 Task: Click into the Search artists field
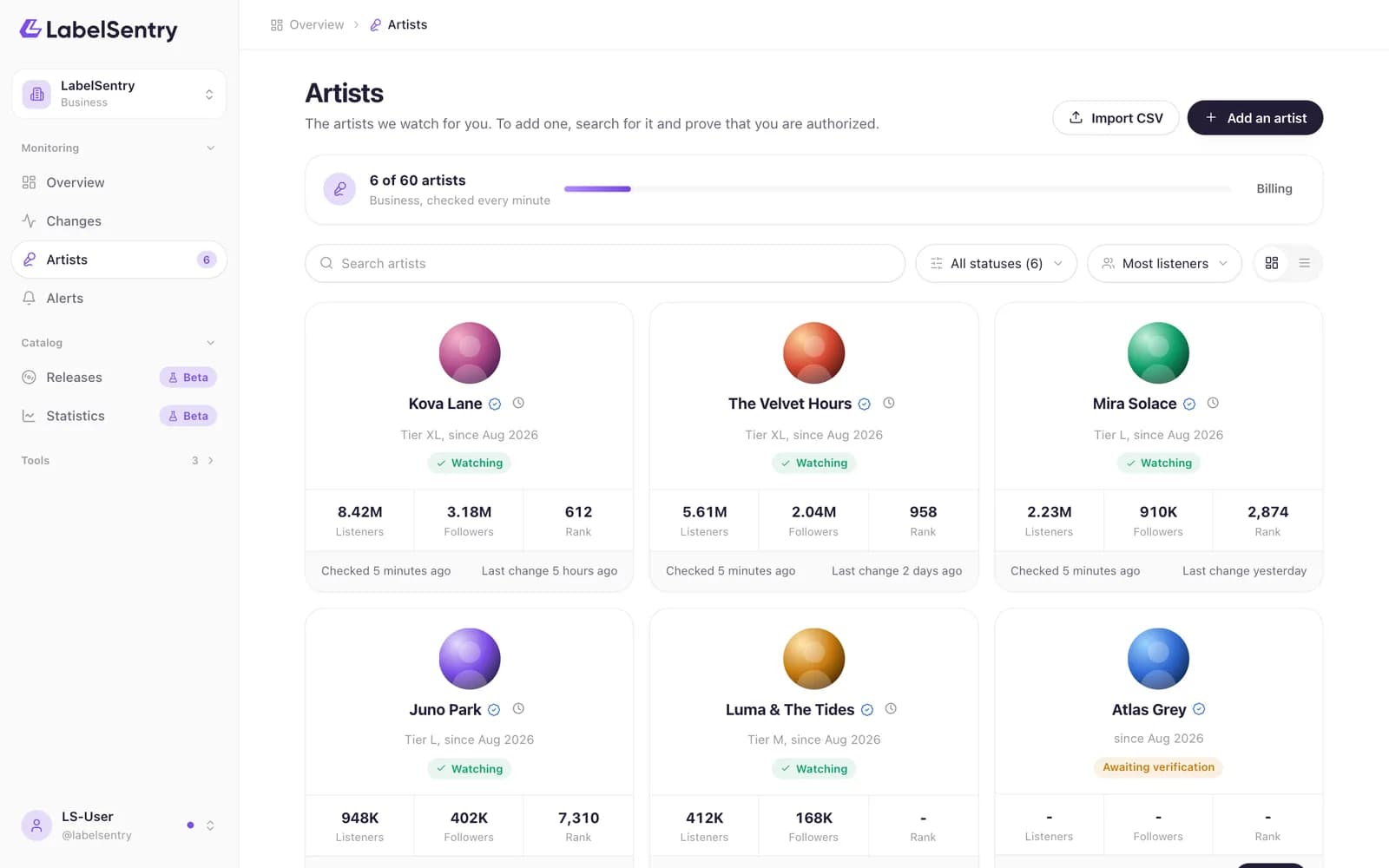605,263
